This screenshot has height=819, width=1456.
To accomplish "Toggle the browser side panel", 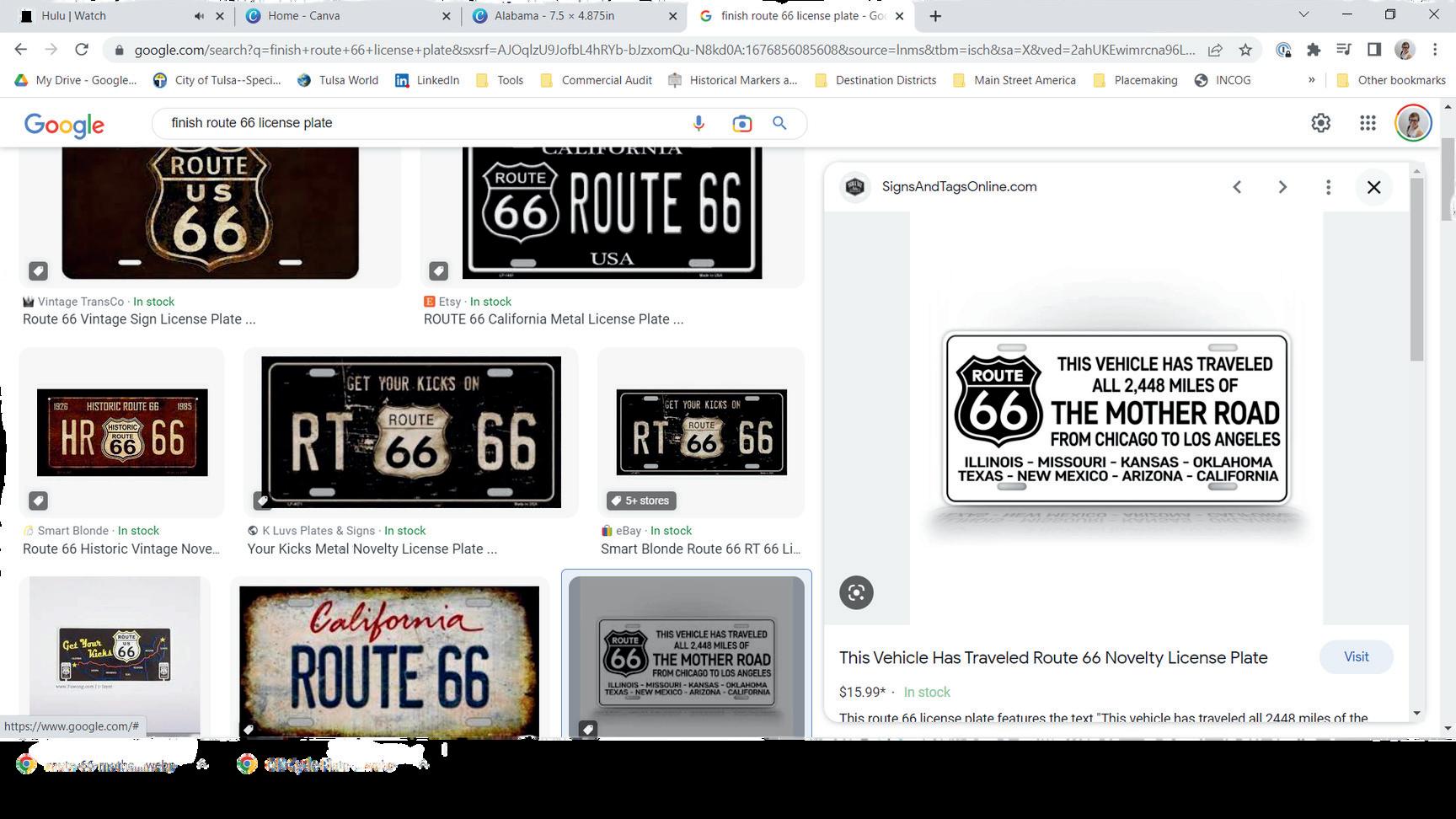I will [1374, 50].
